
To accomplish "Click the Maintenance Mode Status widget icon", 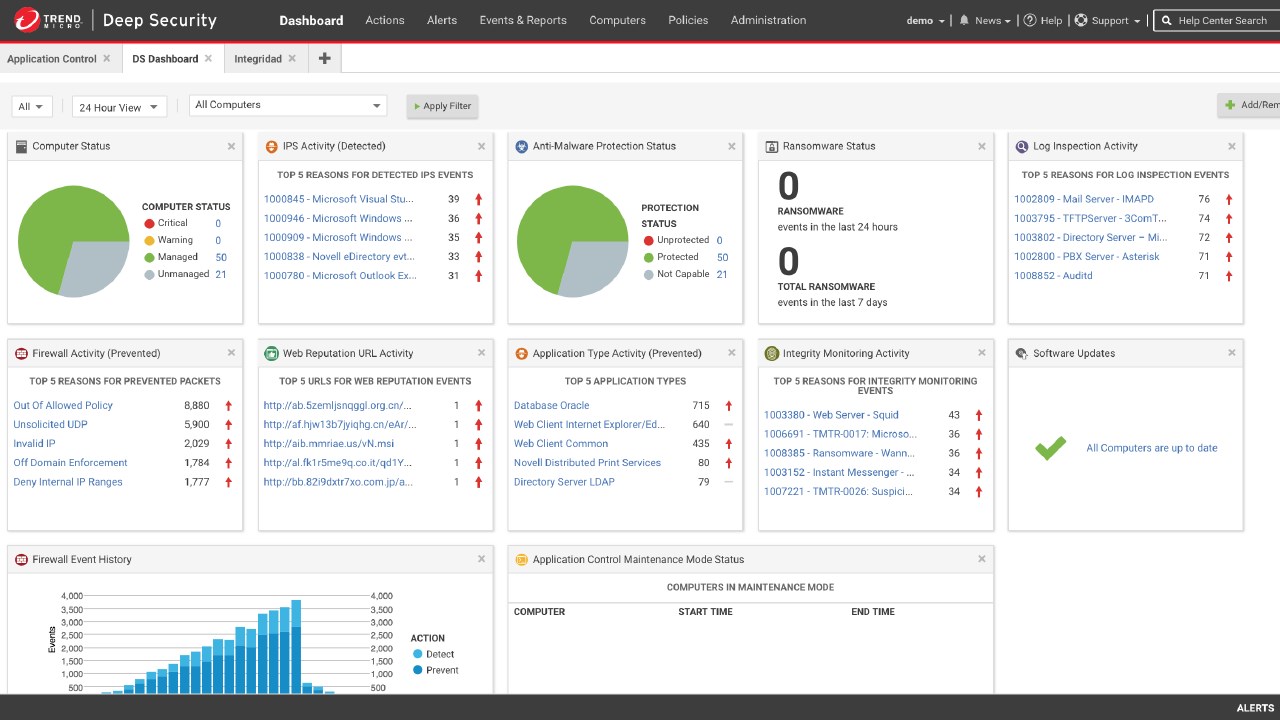I will click(x=521, y=559).
